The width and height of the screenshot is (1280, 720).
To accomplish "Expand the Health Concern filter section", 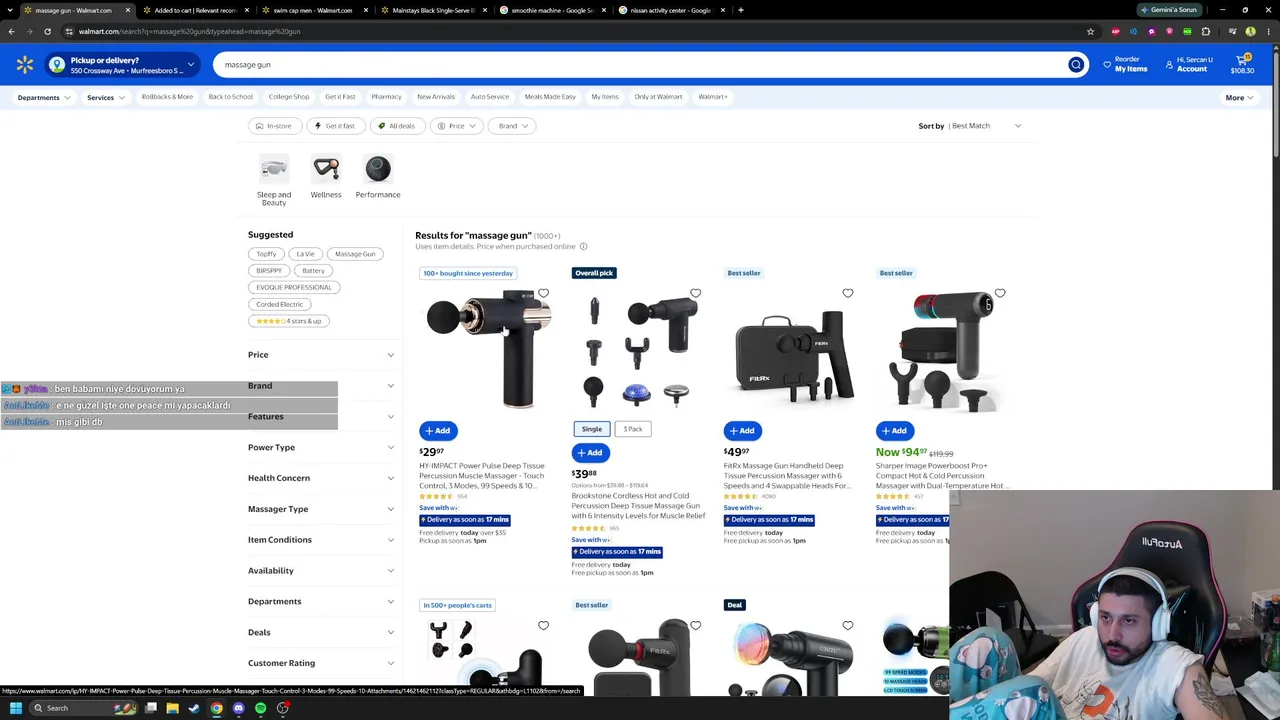I will pyautogui.click(x=321, y=478).
